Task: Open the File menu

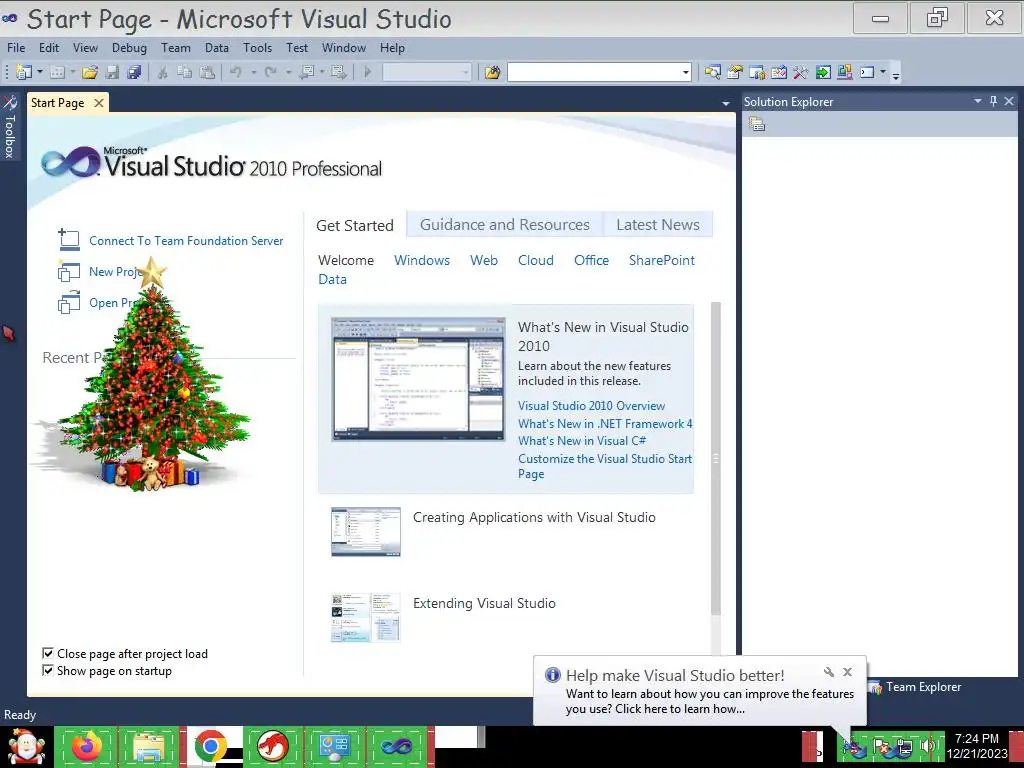Action: [x=16, y=48]
